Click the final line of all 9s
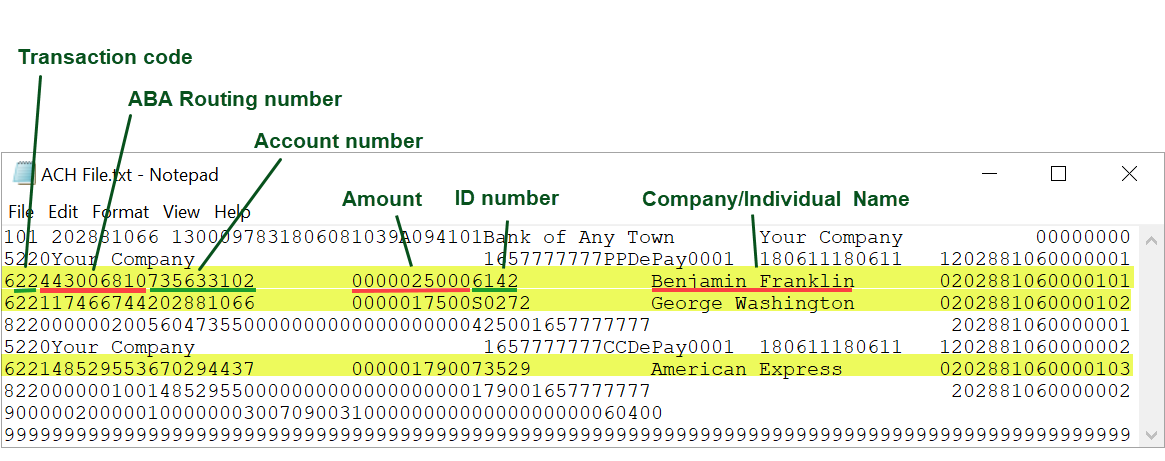The height and width of the screenshot is (461, 1165). click(568, 434)
